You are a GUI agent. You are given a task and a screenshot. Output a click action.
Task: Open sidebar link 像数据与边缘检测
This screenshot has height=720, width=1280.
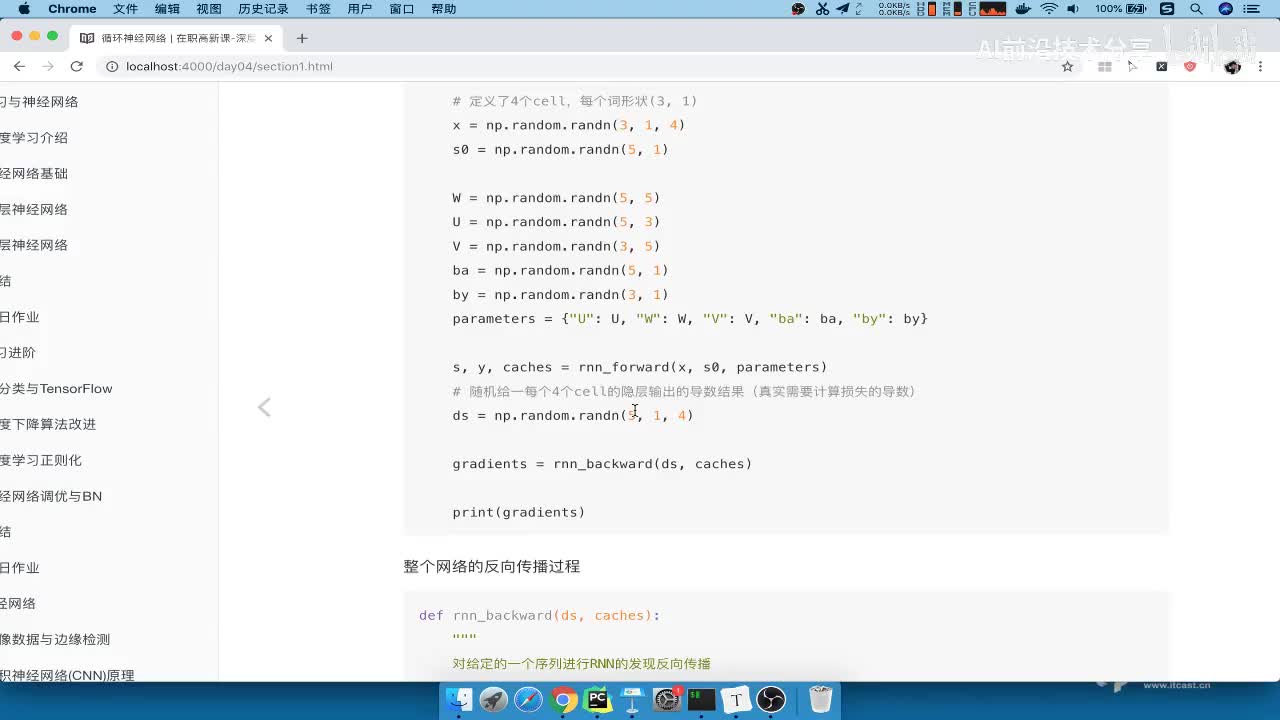coord(55,639)
